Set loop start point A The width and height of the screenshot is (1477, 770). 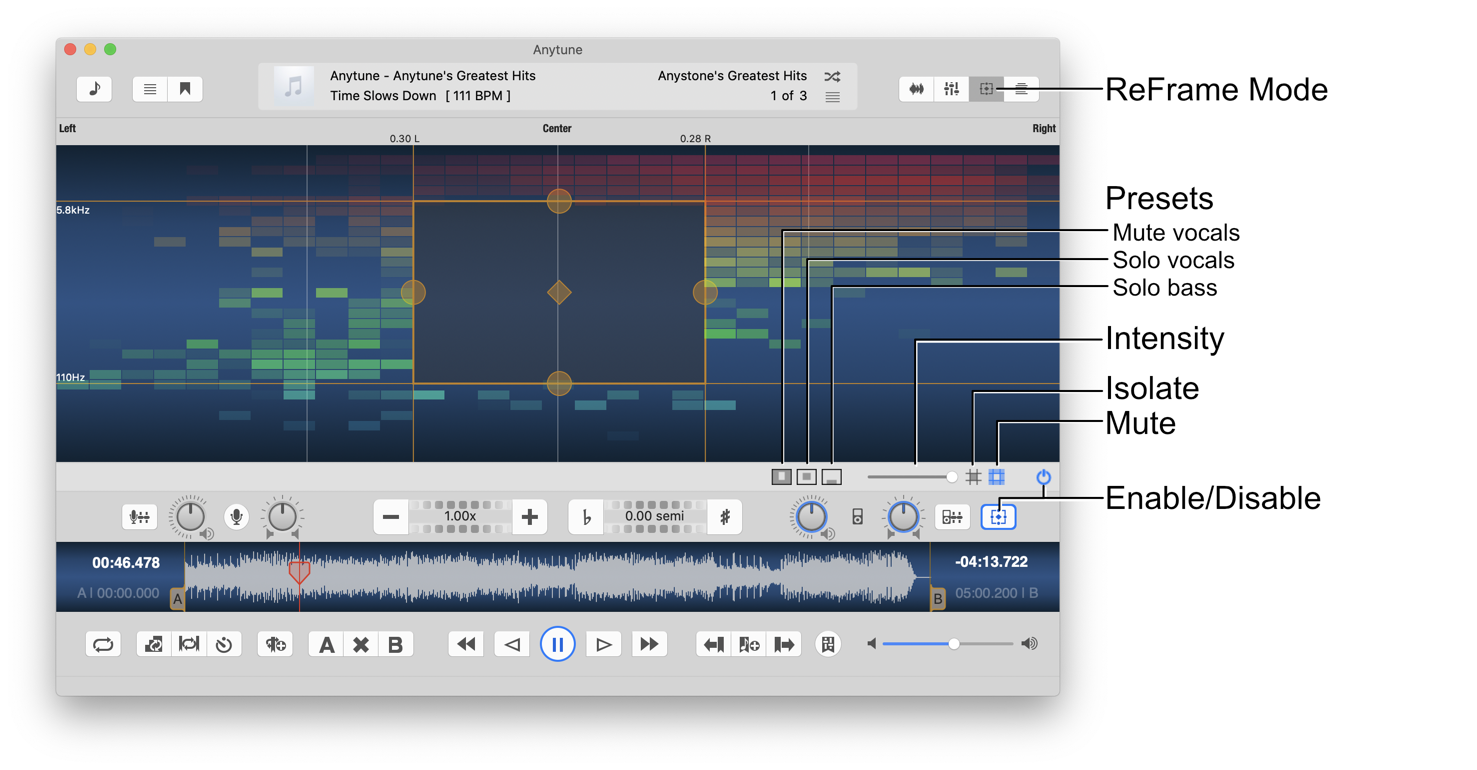(x=326, y=645)
